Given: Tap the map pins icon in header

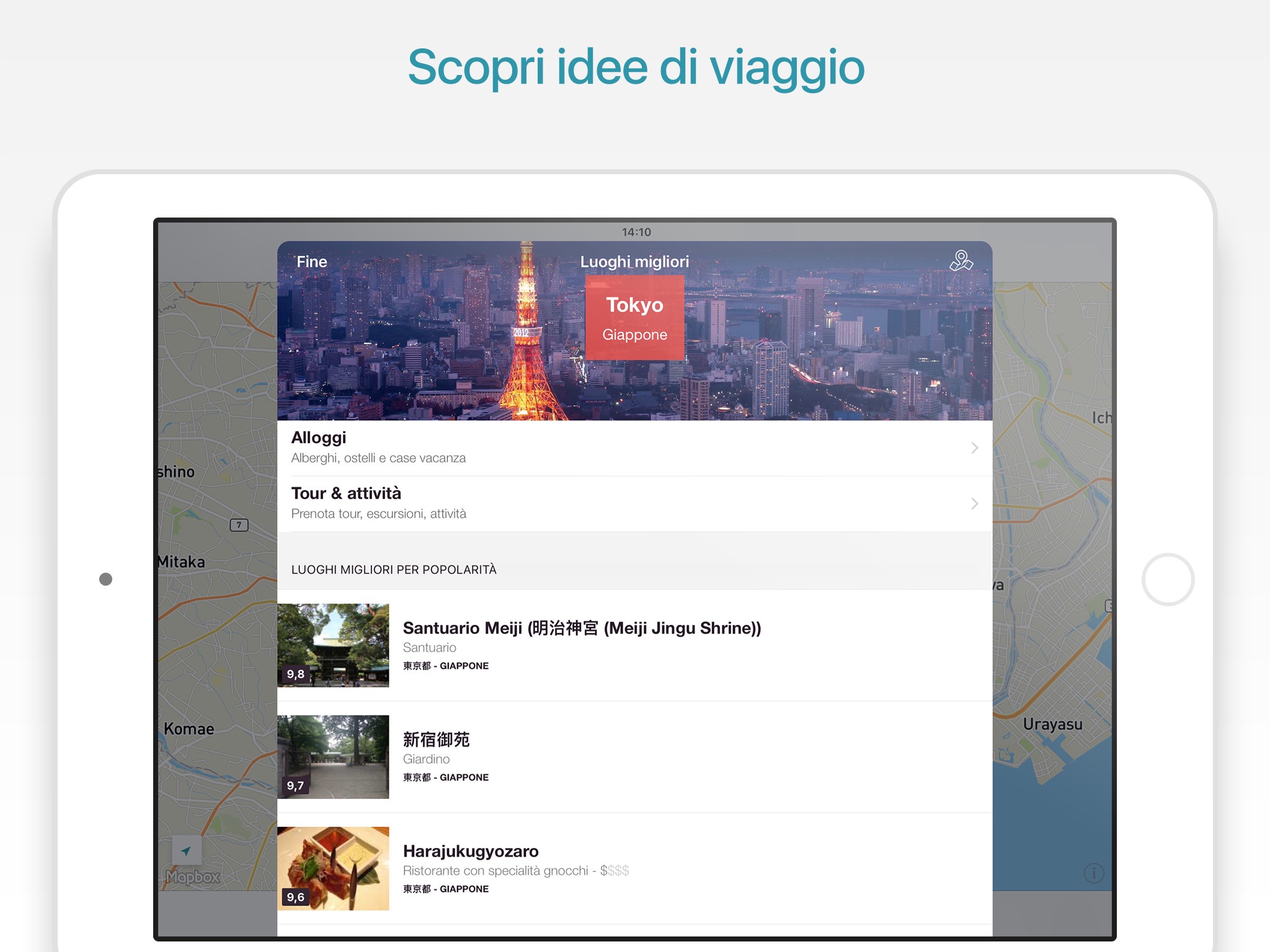Looking at the screenshot, I should click(961, 261).
